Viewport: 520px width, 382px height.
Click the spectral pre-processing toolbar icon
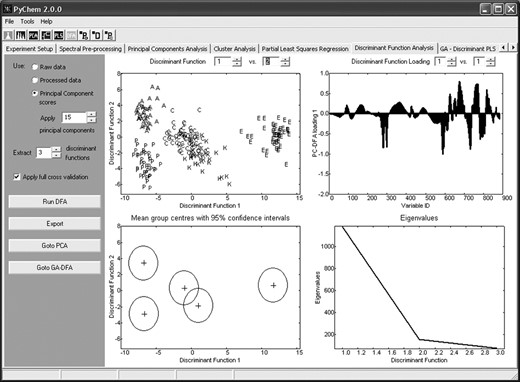[x=21, y=35]
